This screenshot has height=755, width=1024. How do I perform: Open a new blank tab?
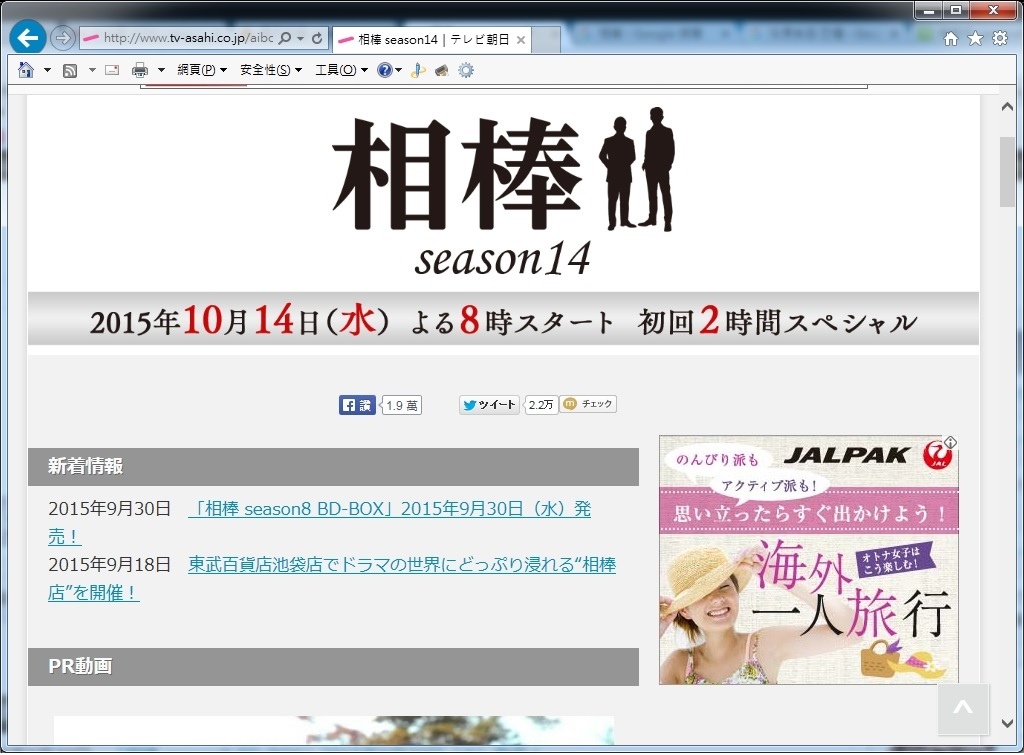[546, 40]
